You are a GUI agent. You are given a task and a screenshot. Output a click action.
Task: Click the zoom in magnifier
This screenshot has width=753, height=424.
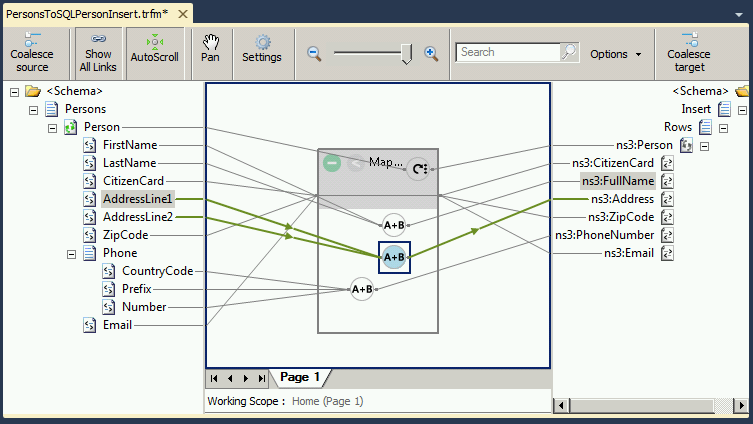tap(431, 53)
